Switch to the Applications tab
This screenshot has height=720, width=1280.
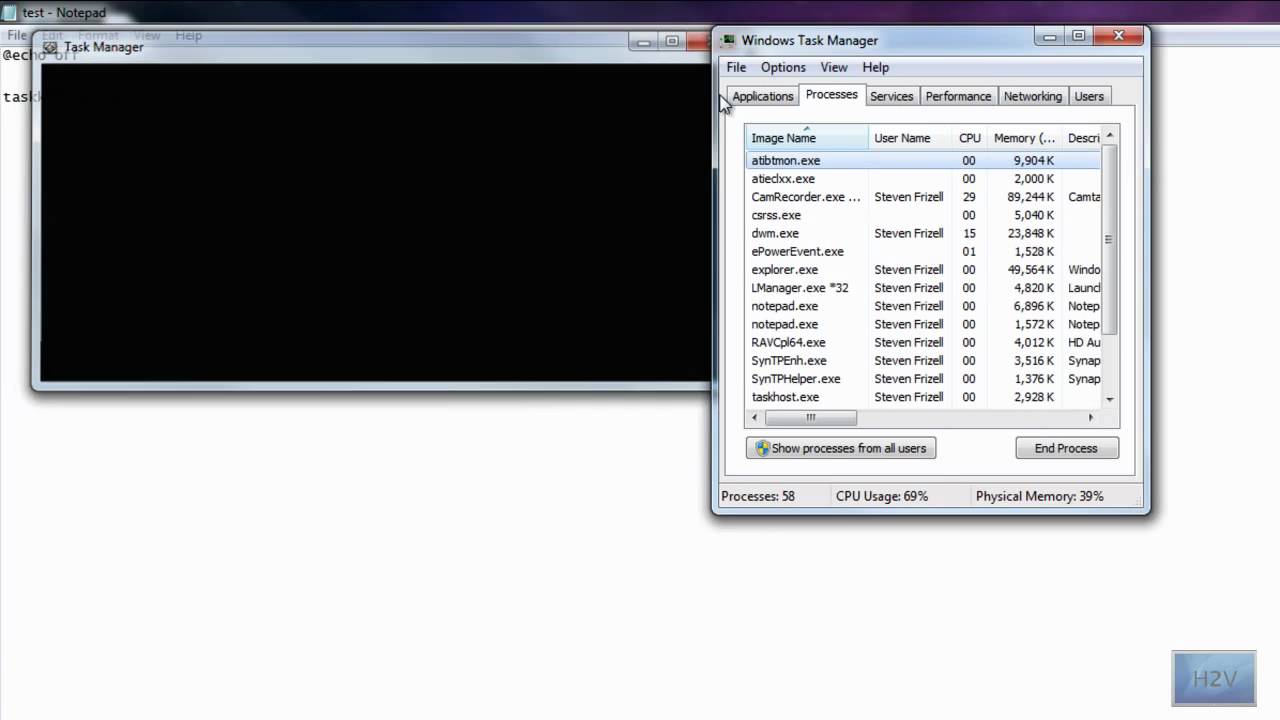coord(763,96)
